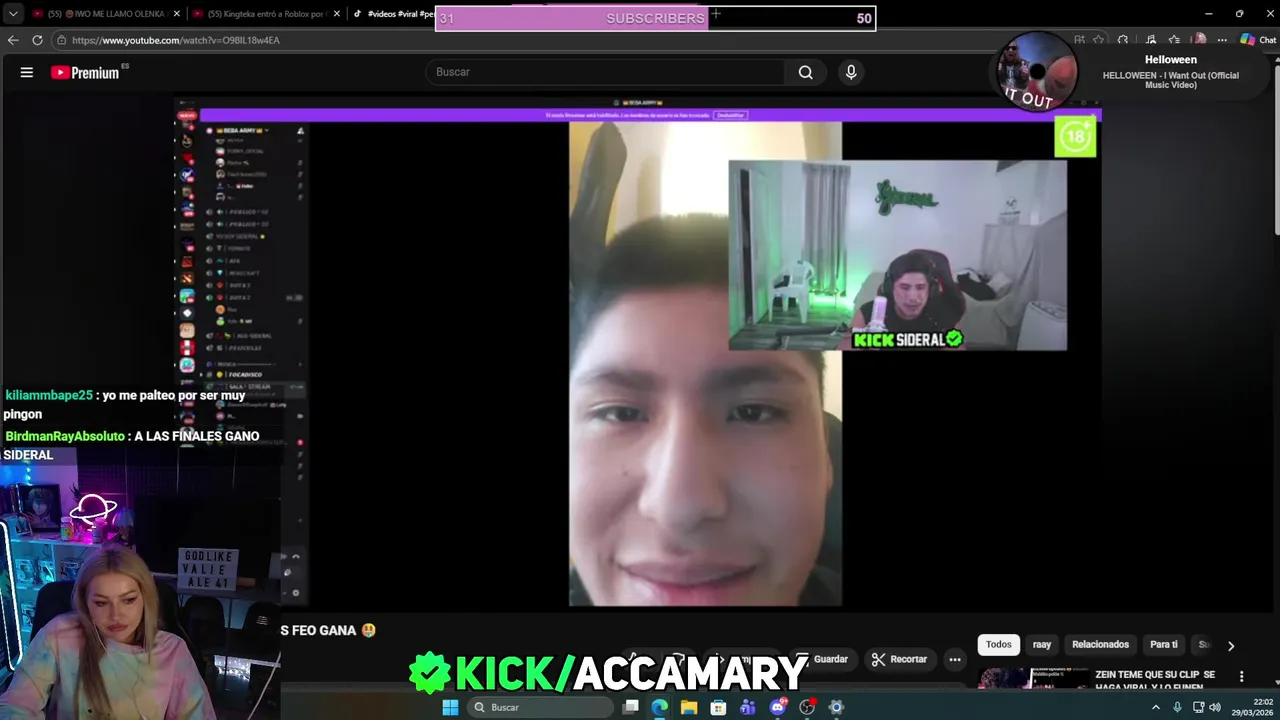
Task: Close the IWO ME LLAMO OLENKA tab
Action: point(177,14)
